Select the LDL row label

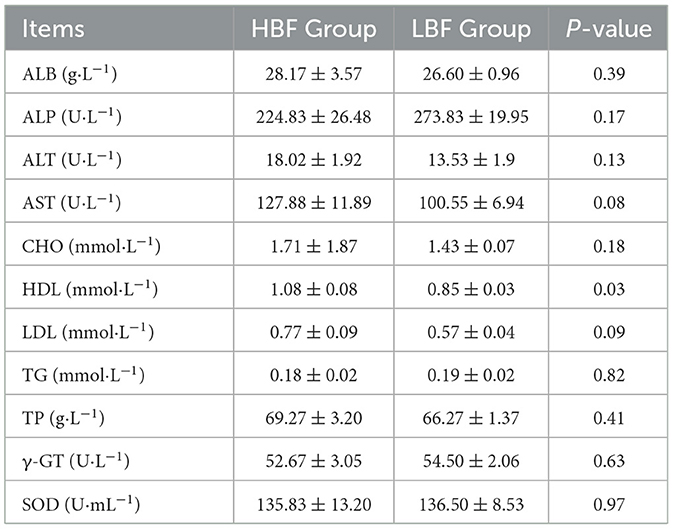tap(86, 331)
